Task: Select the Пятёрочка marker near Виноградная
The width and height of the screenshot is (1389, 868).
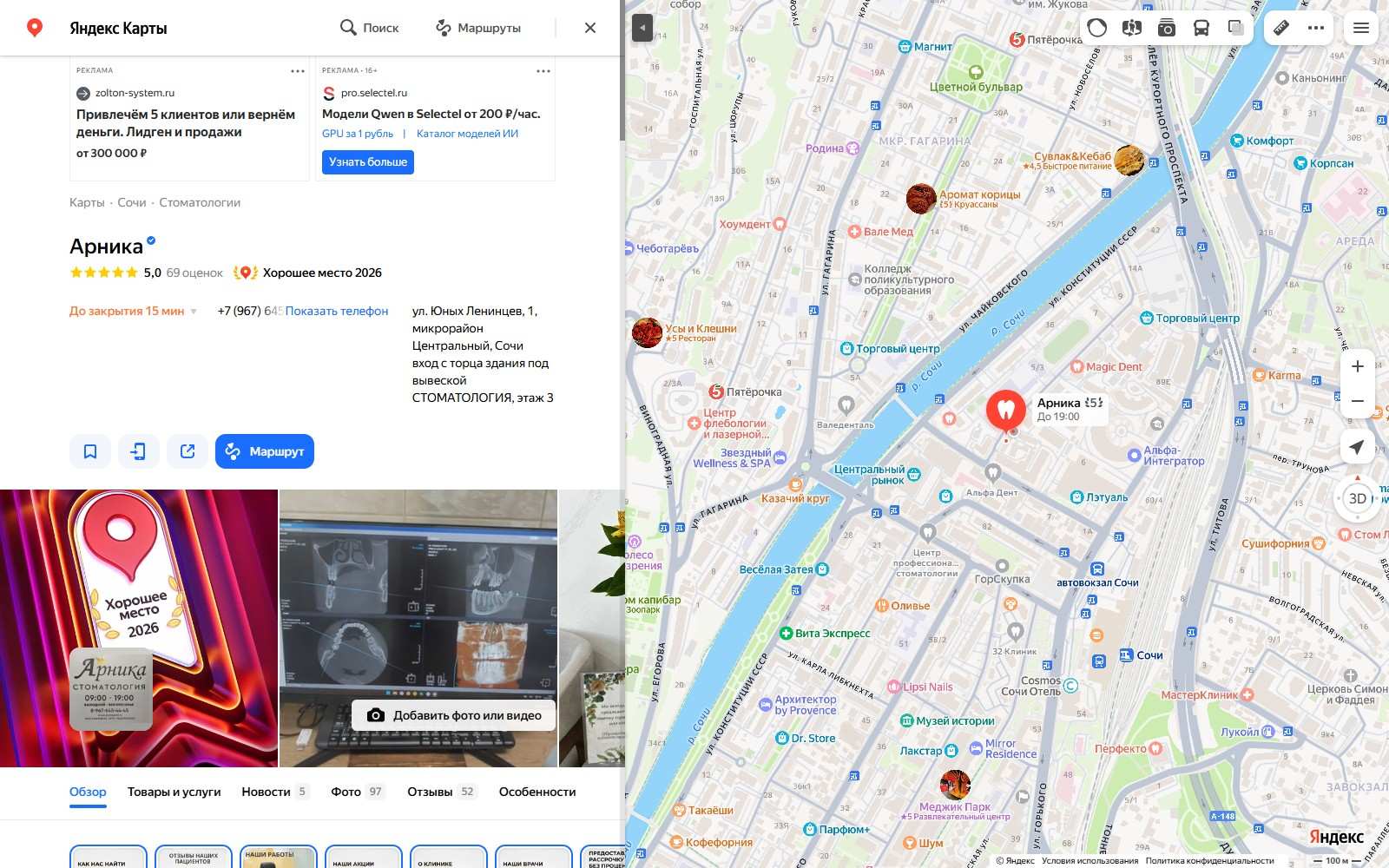Action: [746, 391]
